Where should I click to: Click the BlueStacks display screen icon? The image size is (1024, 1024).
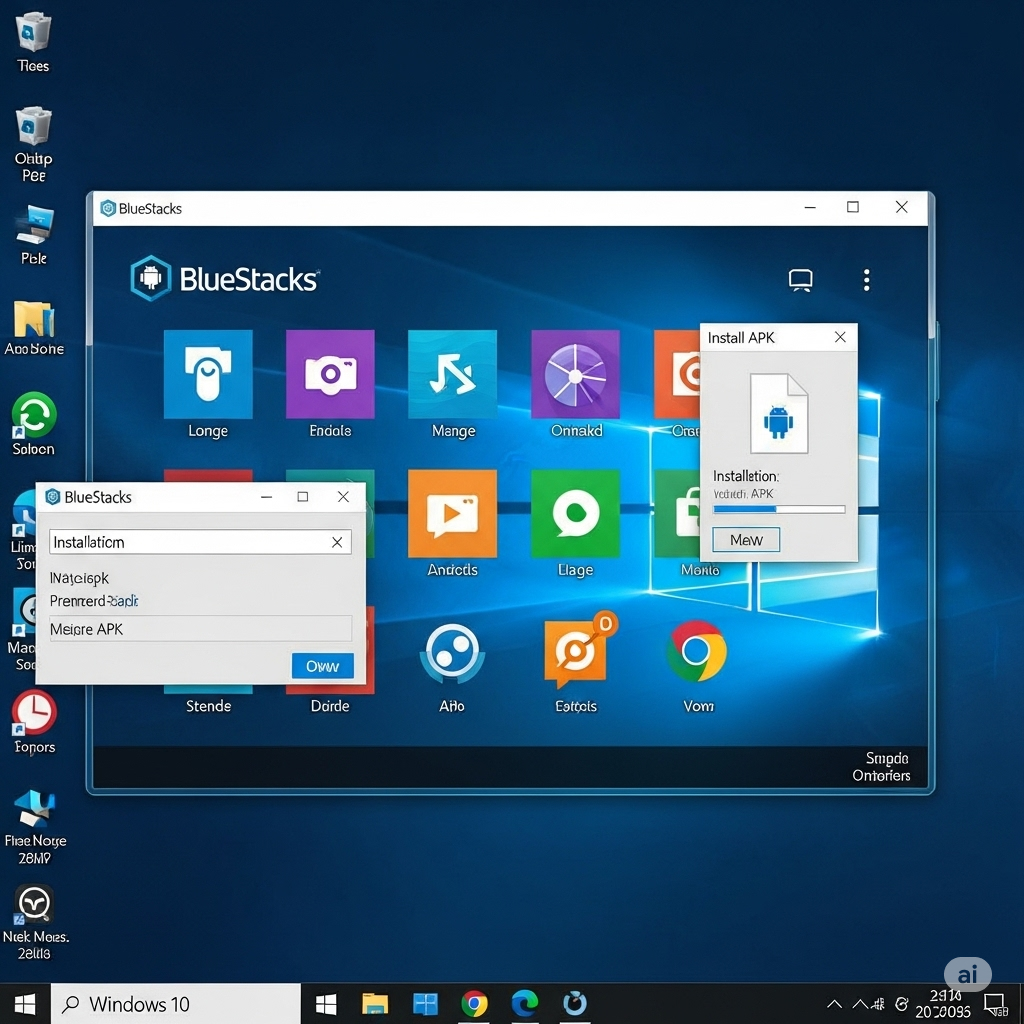coord(800,280)
